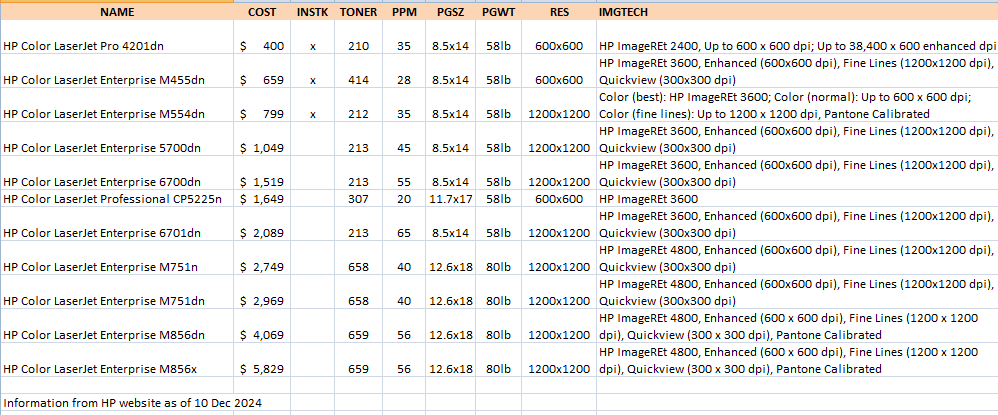Viewport: 998px width, 415px height.
Task: Select the PGWT column header cell
Action: click(x=498, y=12)
